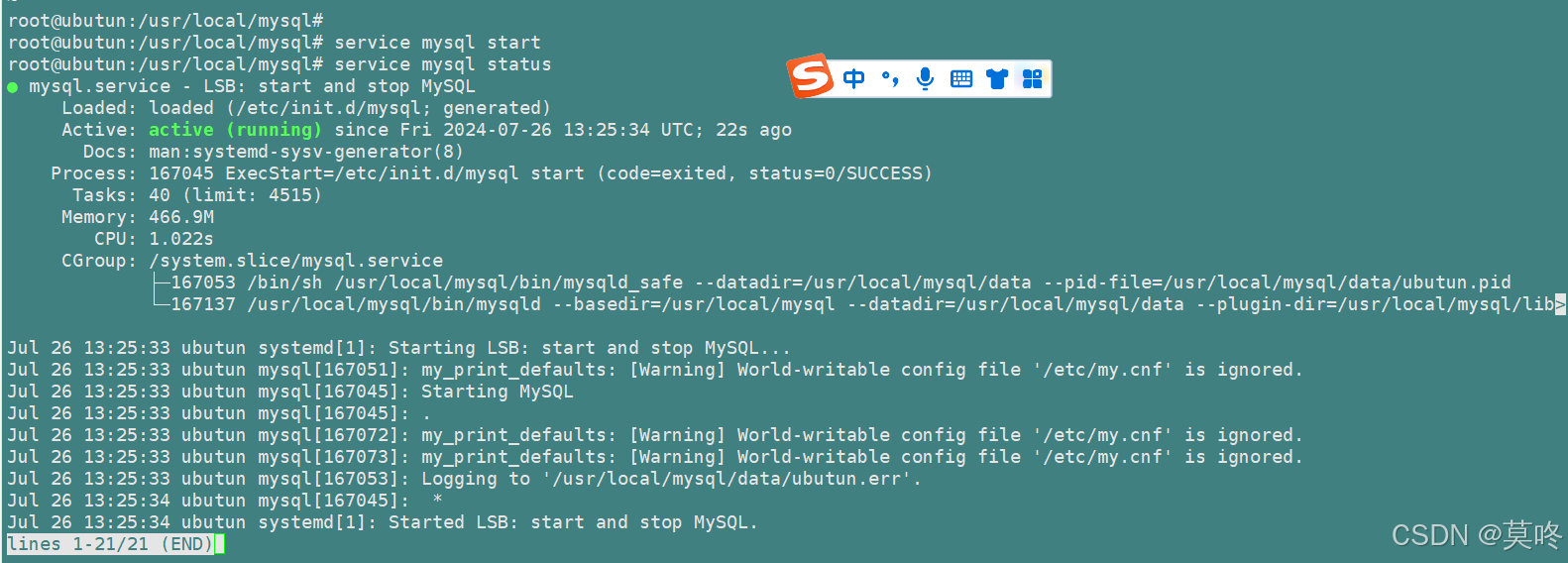Viewport: 1568px width, 563px height.
Task: Click the green mysql.service status dot
Action: 13,87
